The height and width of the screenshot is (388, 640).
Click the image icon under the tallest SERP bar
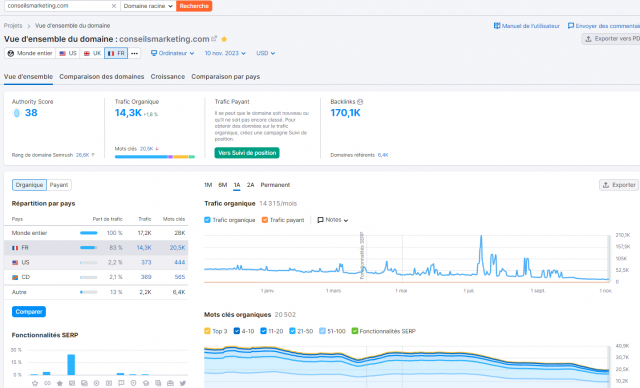72,383
